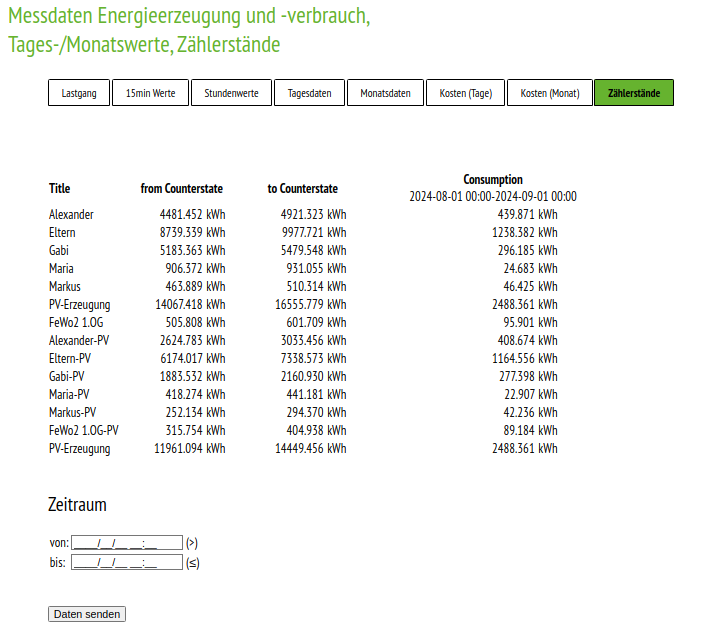Click consumption value 22.907 kWh
704x635 pixels.
click(531, 394)
